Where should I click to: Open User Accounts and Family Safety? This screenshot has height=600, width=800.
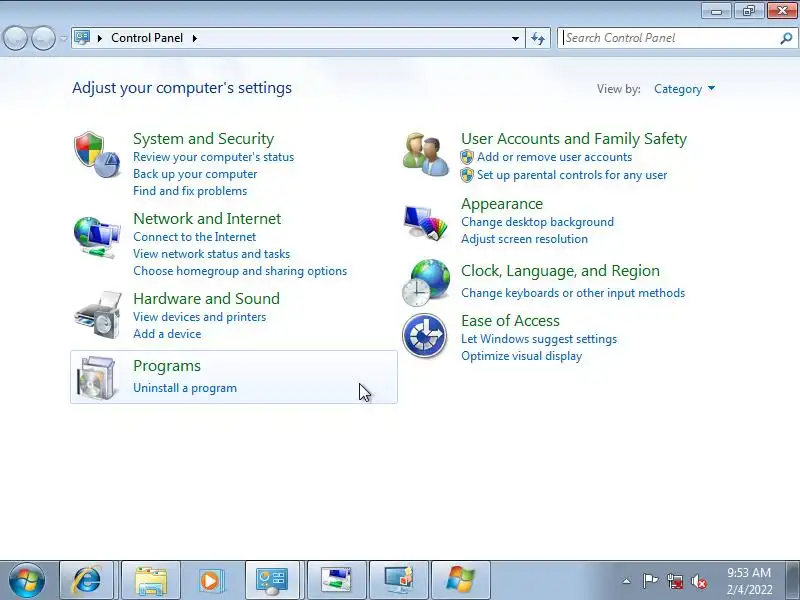coord(574,139)
